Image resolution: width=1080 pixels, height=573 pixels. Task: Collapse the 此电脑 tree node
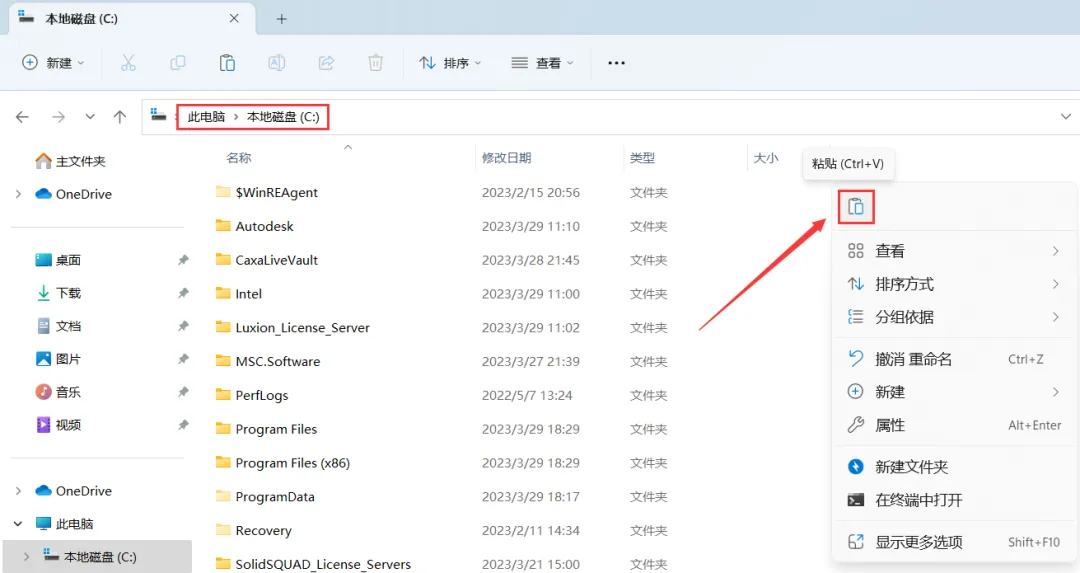(19, 524)
